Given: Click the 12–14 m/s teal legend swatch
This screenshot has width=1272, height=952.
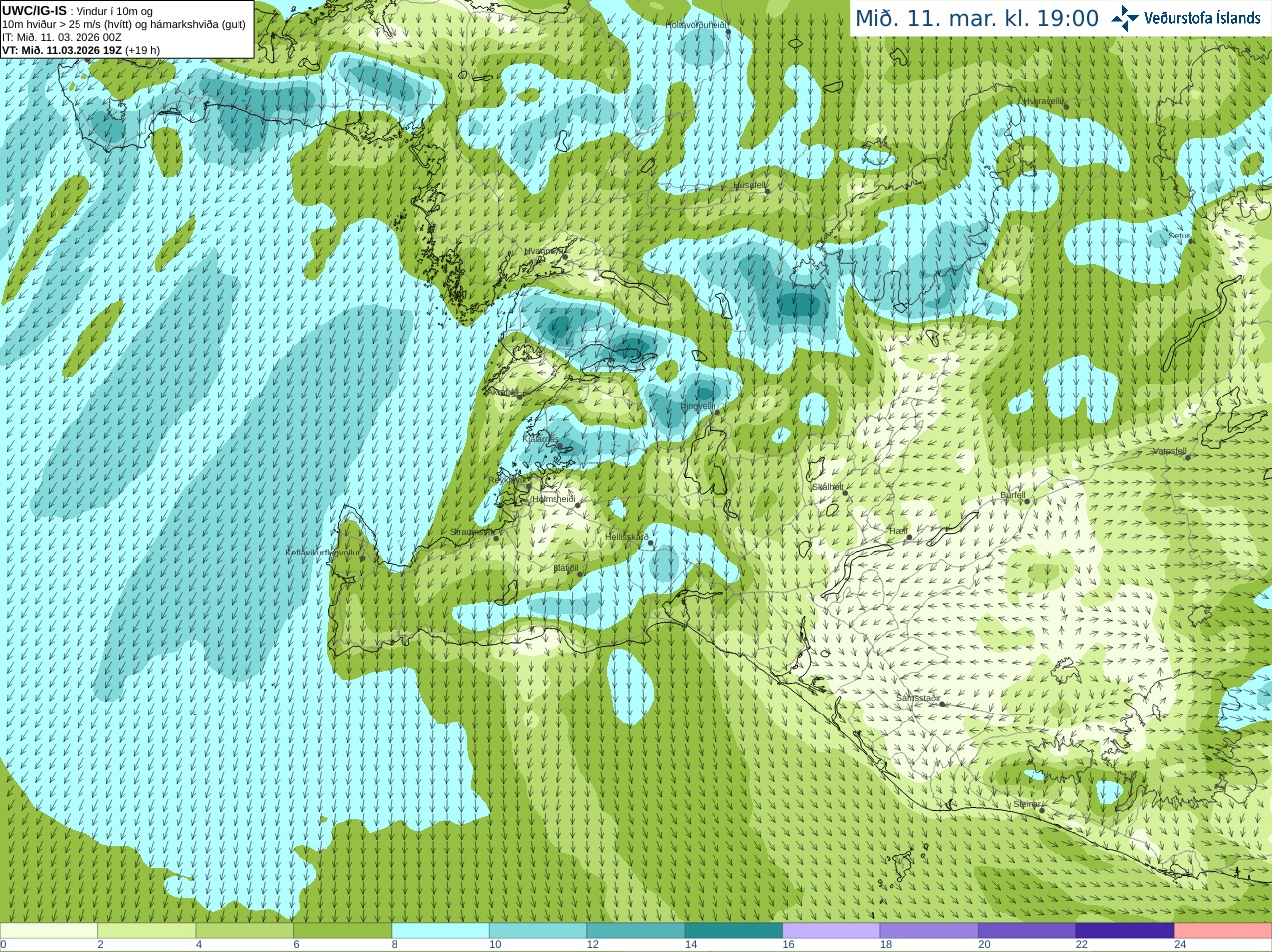Looking at the screenshot, I should click(x=636, y=930).
